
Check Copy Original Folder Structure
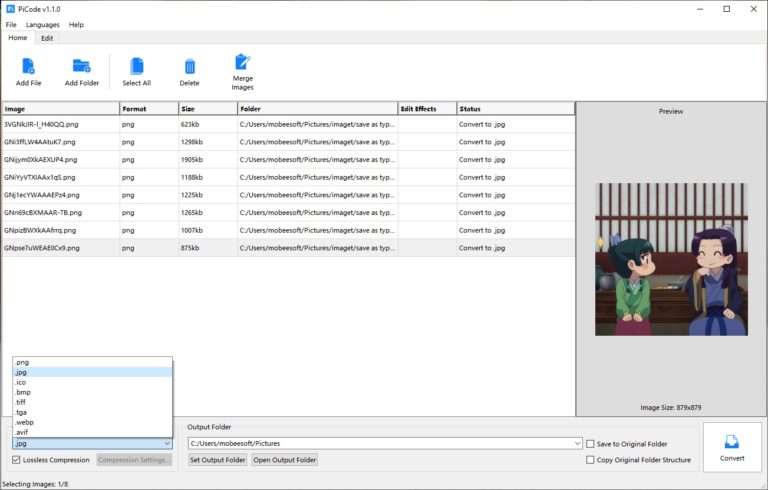(590, 460)
